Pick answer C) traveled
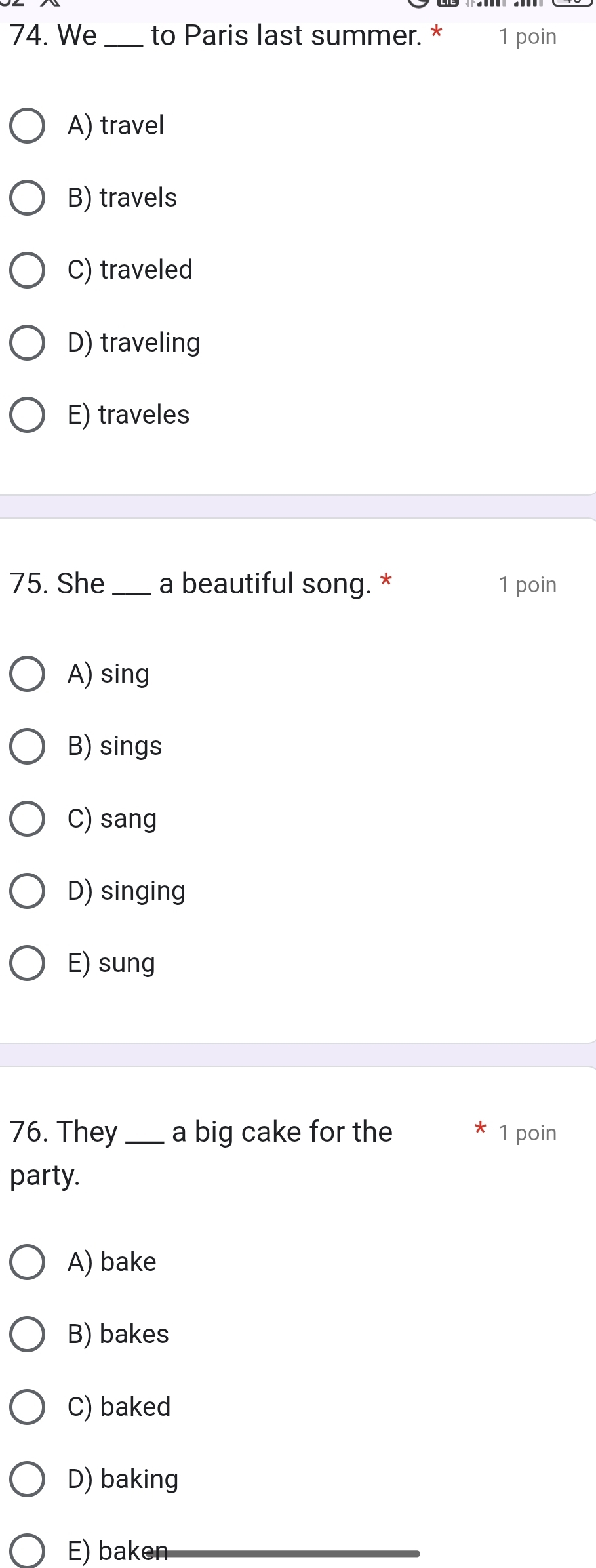The height and width of the screenshot is (1568, 596). [x=28, y=270]
